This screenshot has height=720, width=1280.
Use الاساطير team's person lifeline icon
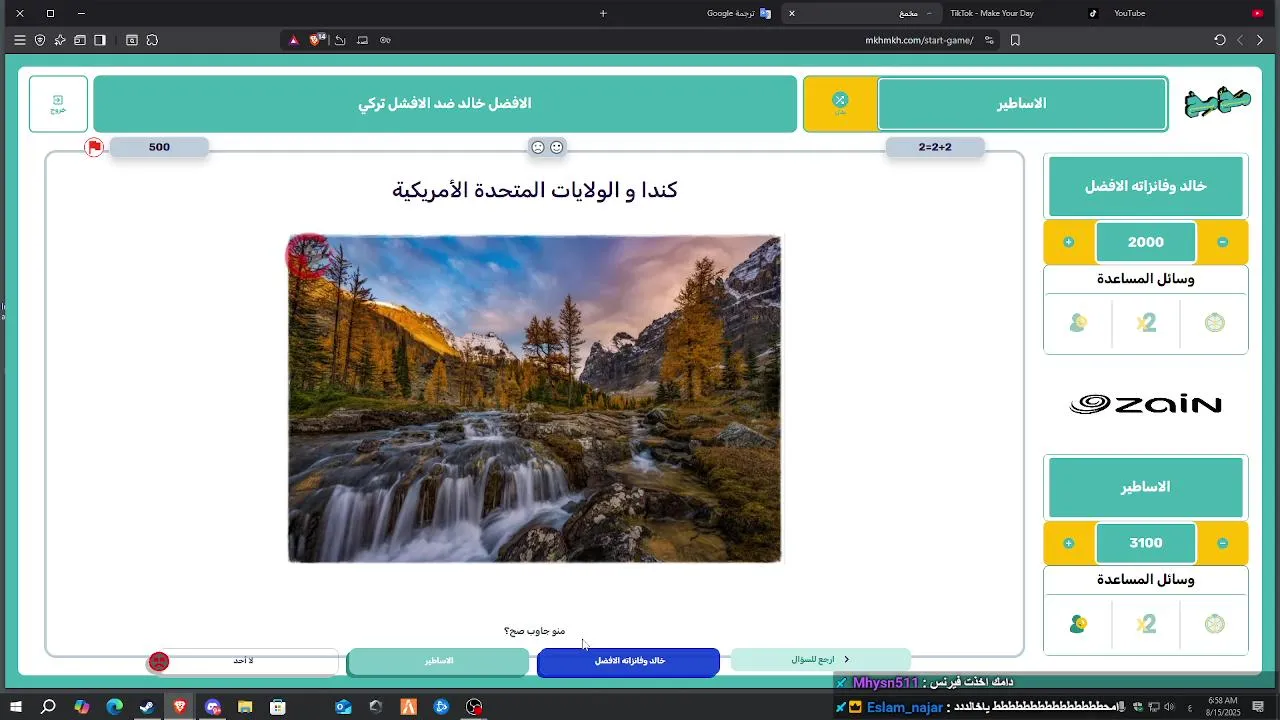pyautogui.click(x=1078, y=624)
